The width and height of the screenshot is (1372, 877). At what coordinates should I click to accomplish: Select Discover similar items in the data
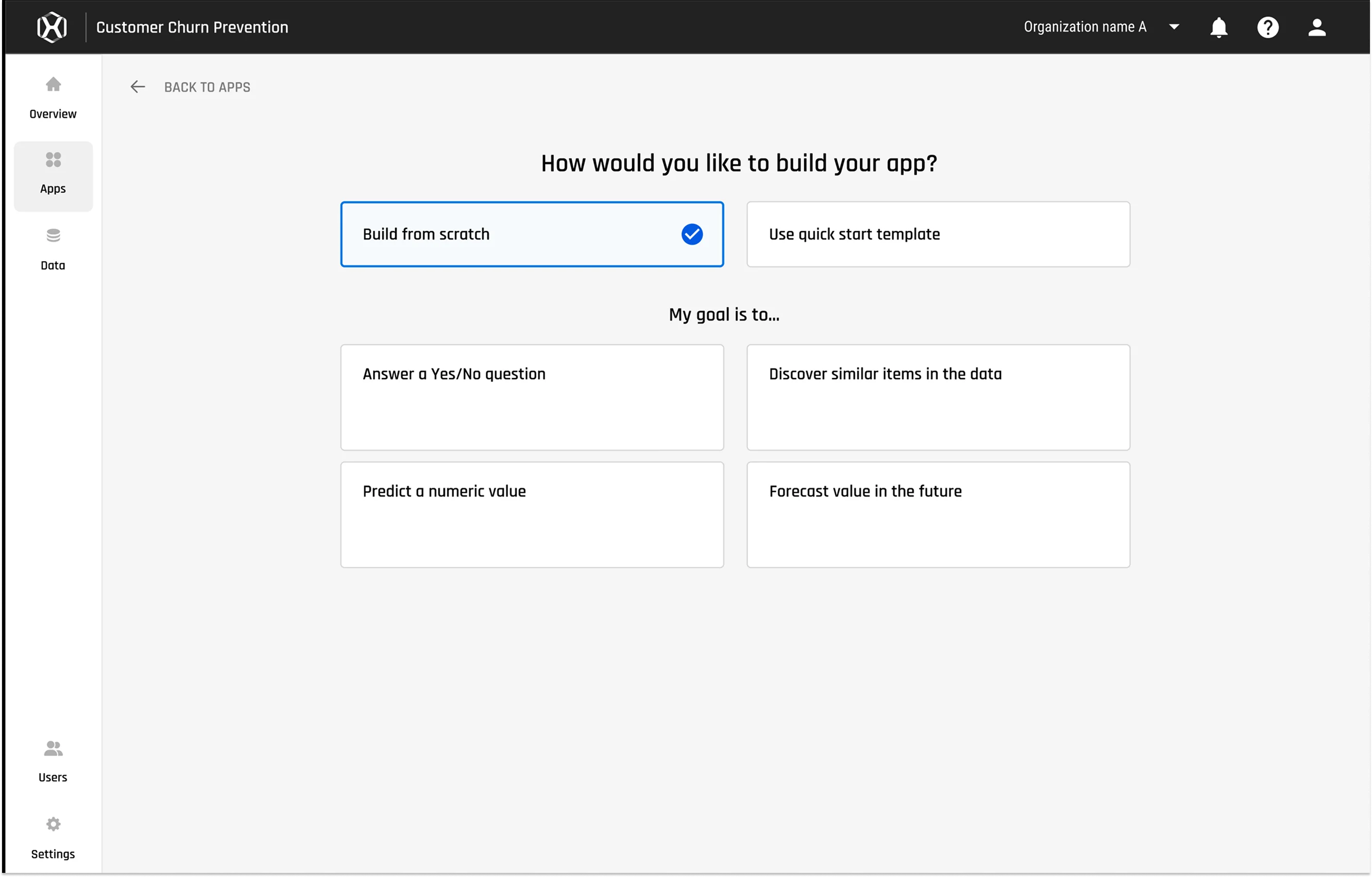pyautogui.click(x=938, y=397)
